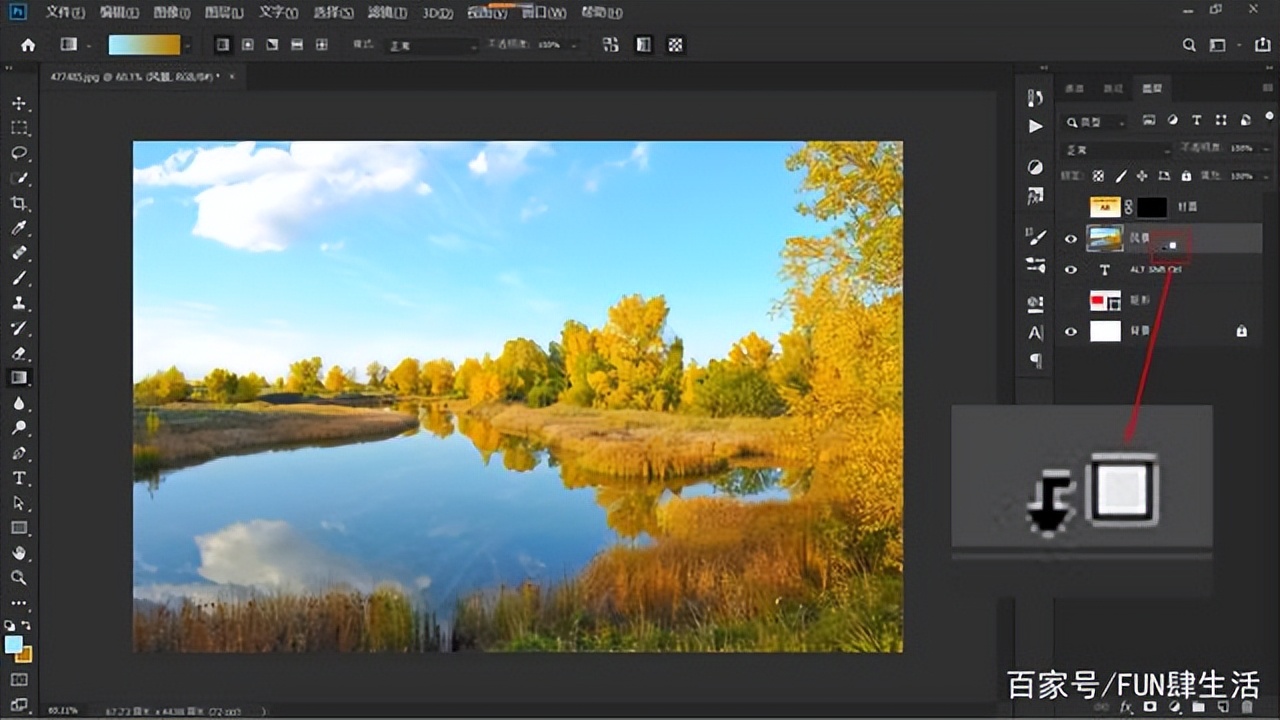Image resolution: width=1280 pixels, height=720 pixels.
Task: Open the gradient preset picker arrow
Action: click(x=188, y=46)
